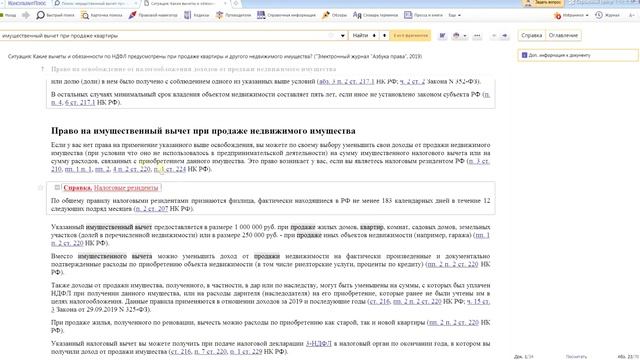Open the three-dots more actions menu
Screen dimensions: 640x360
point(477,36)
